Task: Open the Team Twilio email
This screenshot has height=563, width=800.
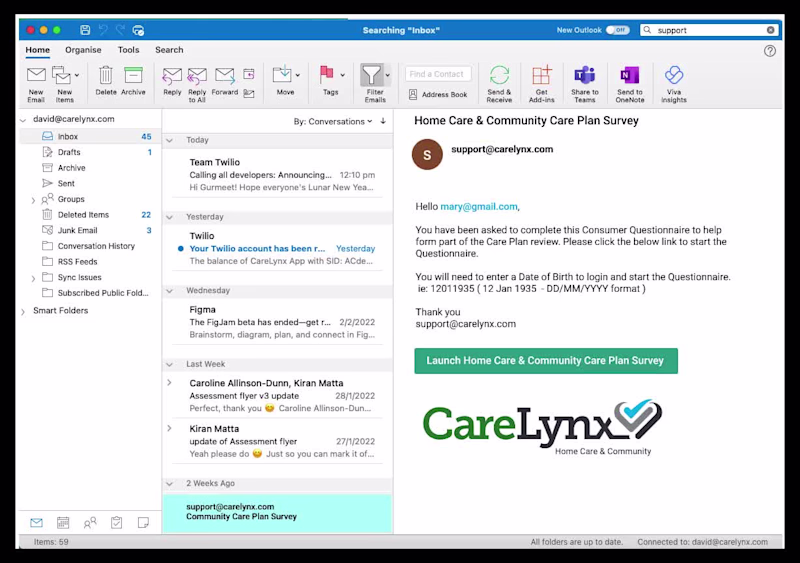Action: click(x=278, y=175)
